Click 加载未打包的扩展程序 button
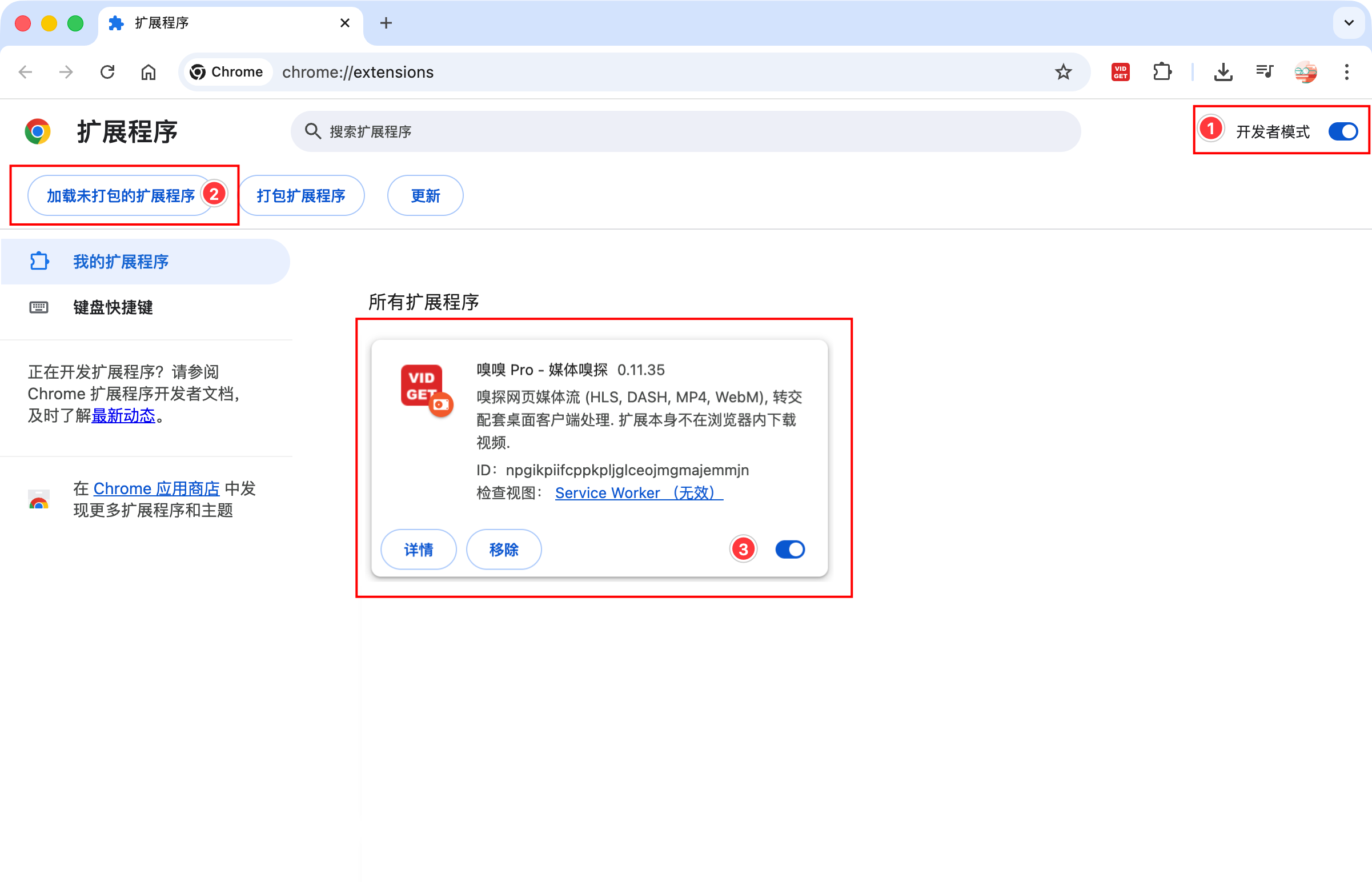1372x882 pixels. point(121,196)
